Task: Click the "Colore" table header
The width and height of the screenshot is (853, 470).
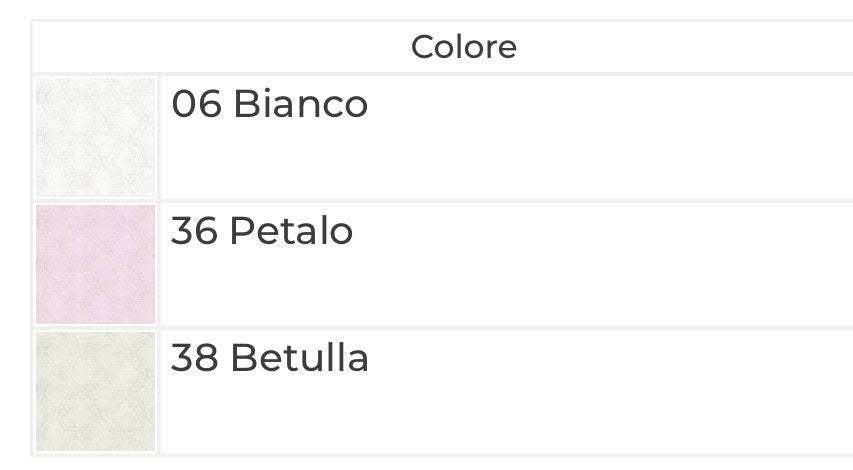Action: [464, 47]
